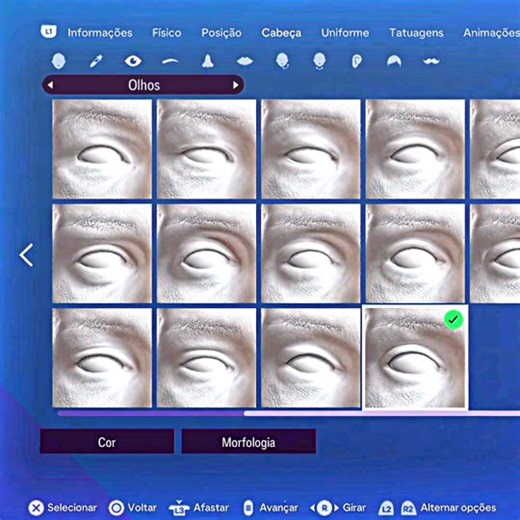Choose fourth eye thumbnail in top row

click(415, 149)
